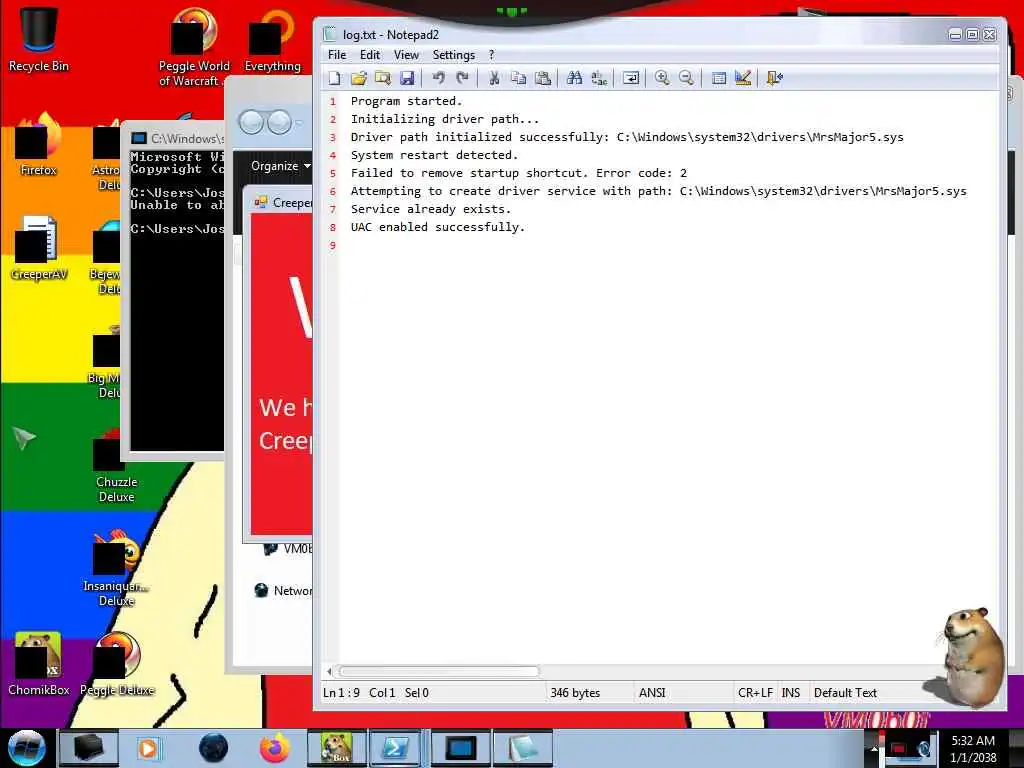
Task: Click the line 'Program started.'
Action: coord(406,101)
